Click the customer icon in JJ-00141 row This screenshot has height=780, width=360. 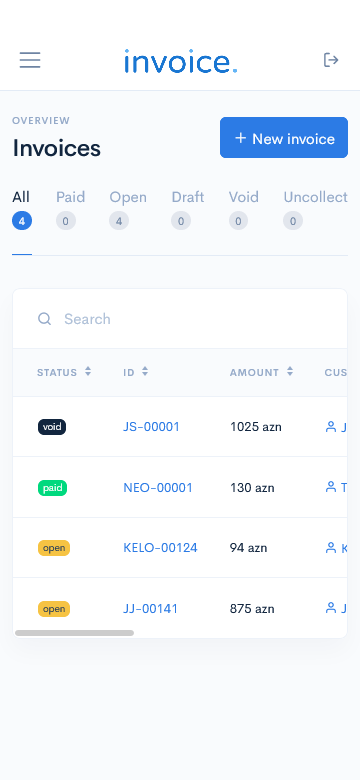pyautogui.click(x=331, y=608)
